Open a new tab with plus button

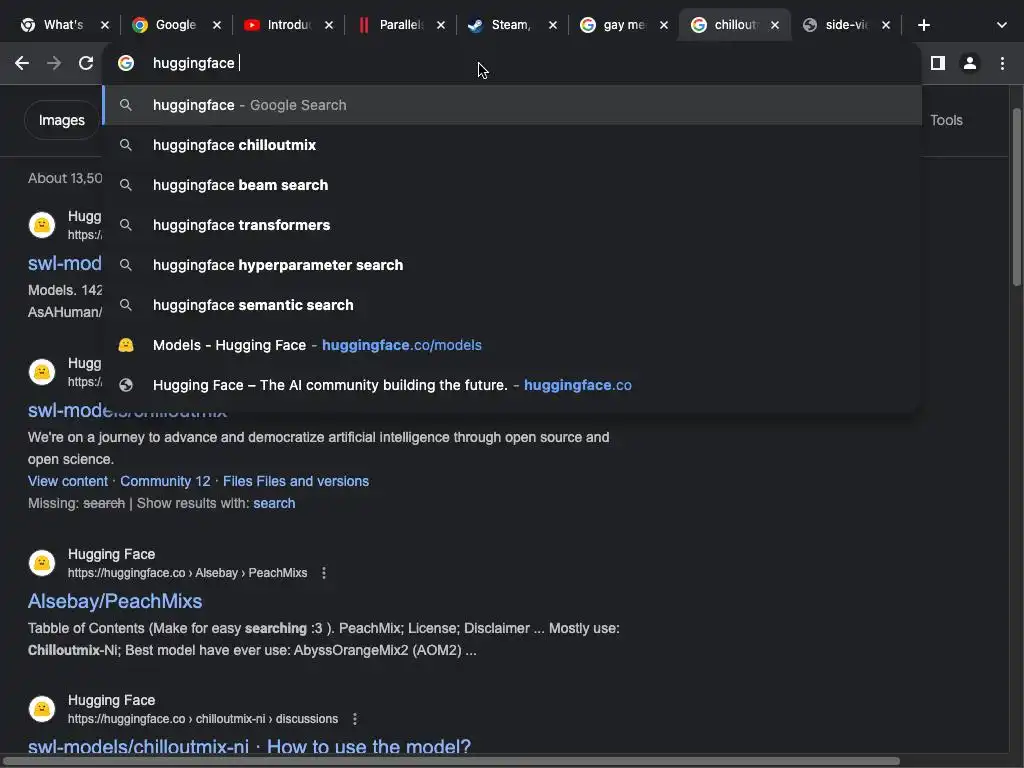pyautogui.click(x=923, y=25)
